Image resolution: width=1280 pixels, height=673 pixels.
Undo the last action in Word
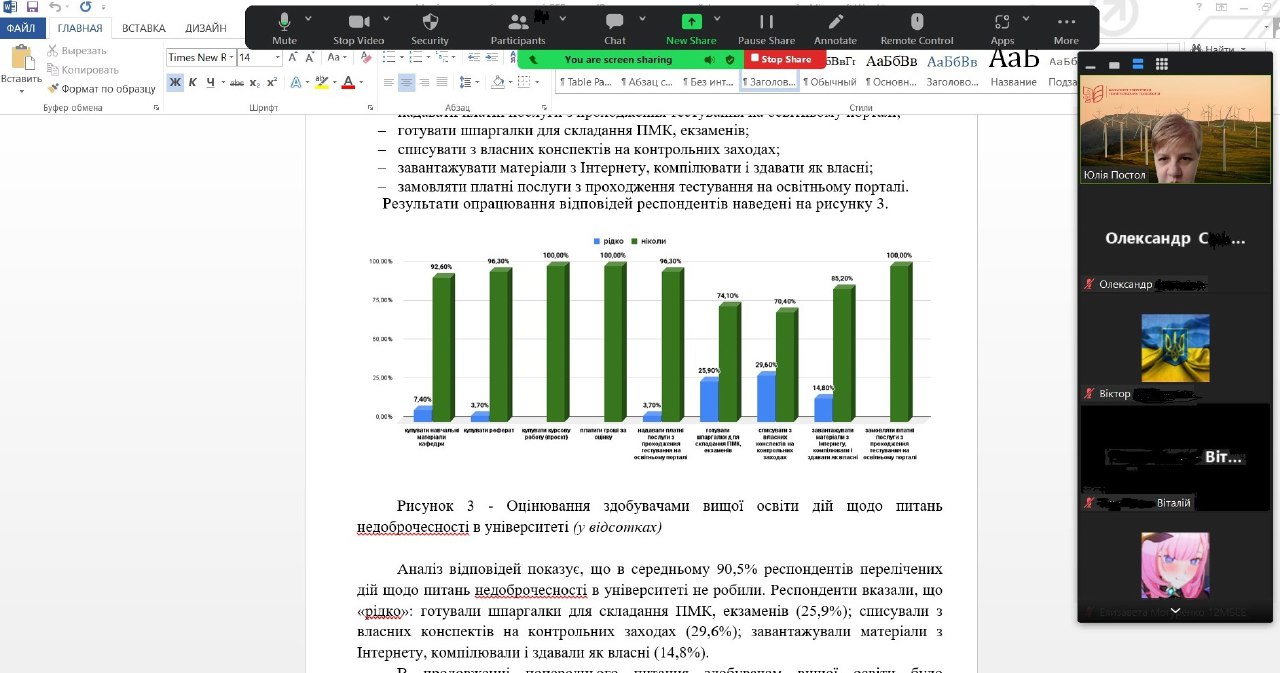(x=54, y=7)
